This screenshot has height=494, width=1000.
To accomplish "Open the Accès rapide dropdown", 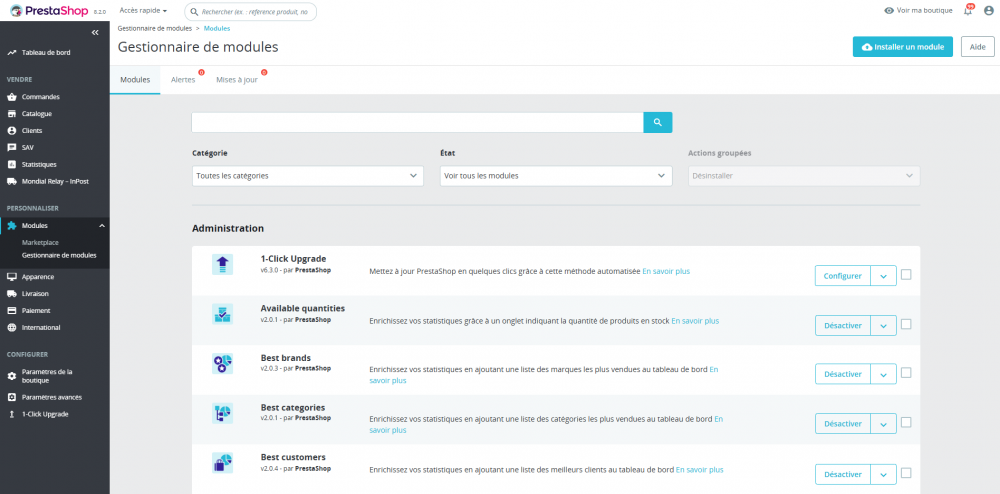I will [143, 11].
